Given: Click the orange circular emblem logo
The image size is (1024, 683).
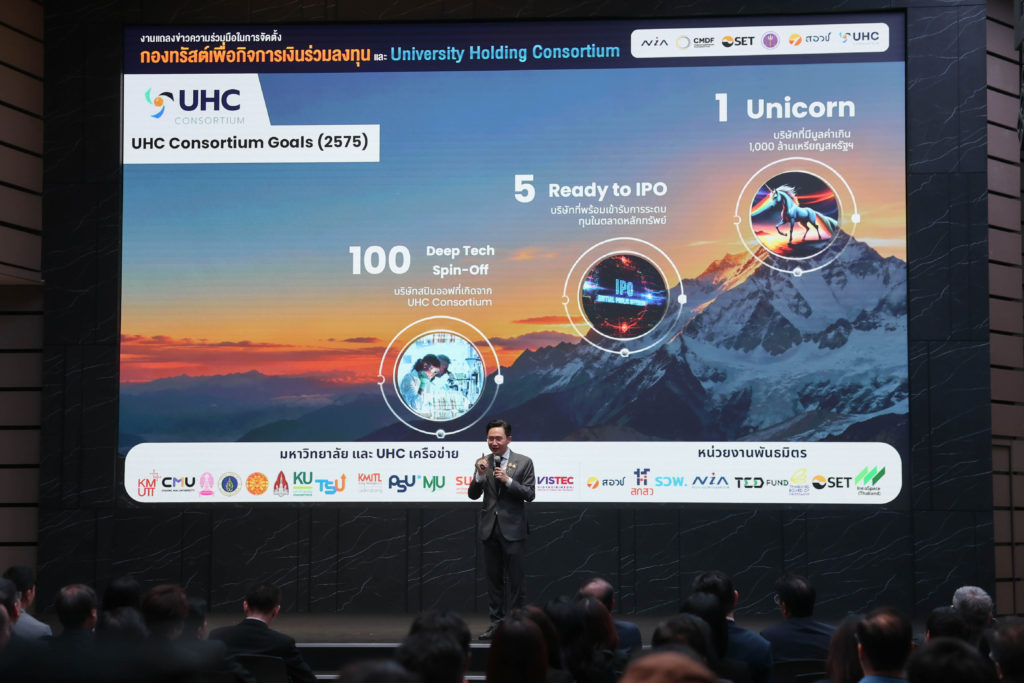Looking at the screenshot, I should (257, 484).
